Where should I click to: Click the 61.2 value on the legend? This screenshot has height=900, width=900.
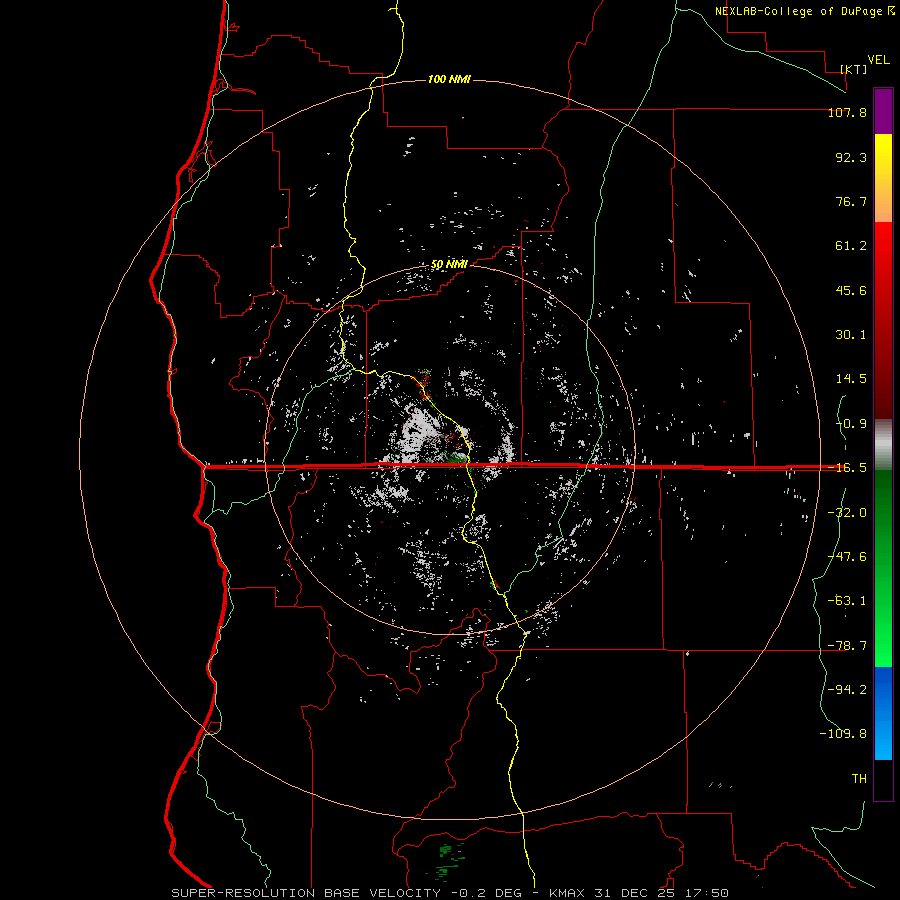point(850,246)
